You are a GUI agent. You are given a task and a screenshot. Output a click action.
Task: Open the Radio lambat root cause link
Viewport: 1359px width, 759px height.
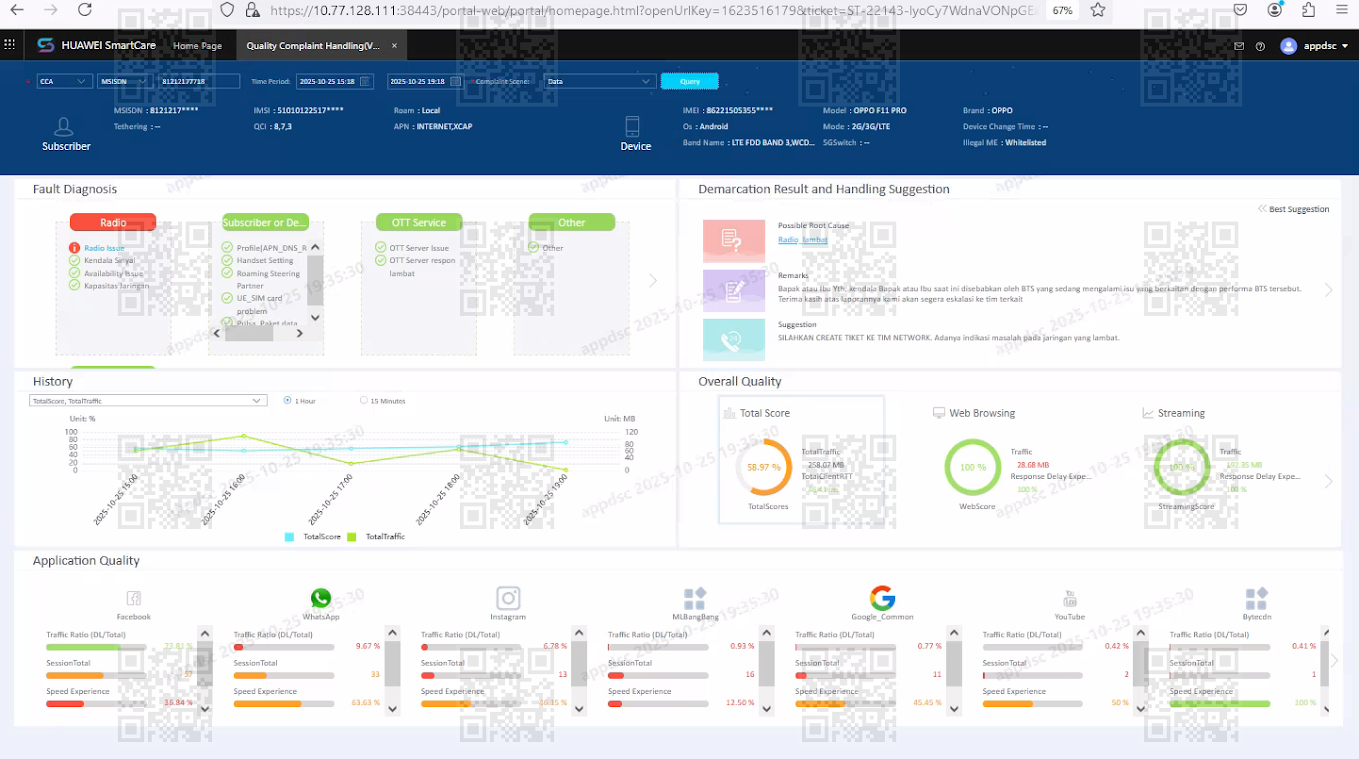pos(803,240)
